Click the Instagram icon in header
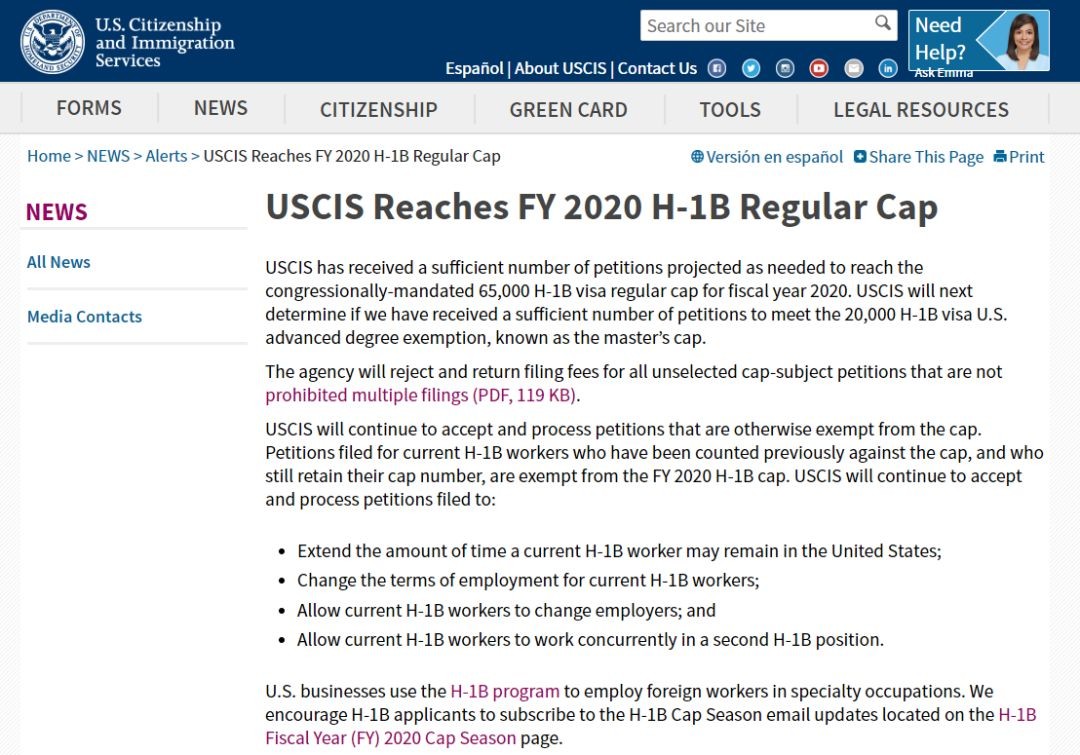Viewport: 1080px width, 755px height. (786, 68)
